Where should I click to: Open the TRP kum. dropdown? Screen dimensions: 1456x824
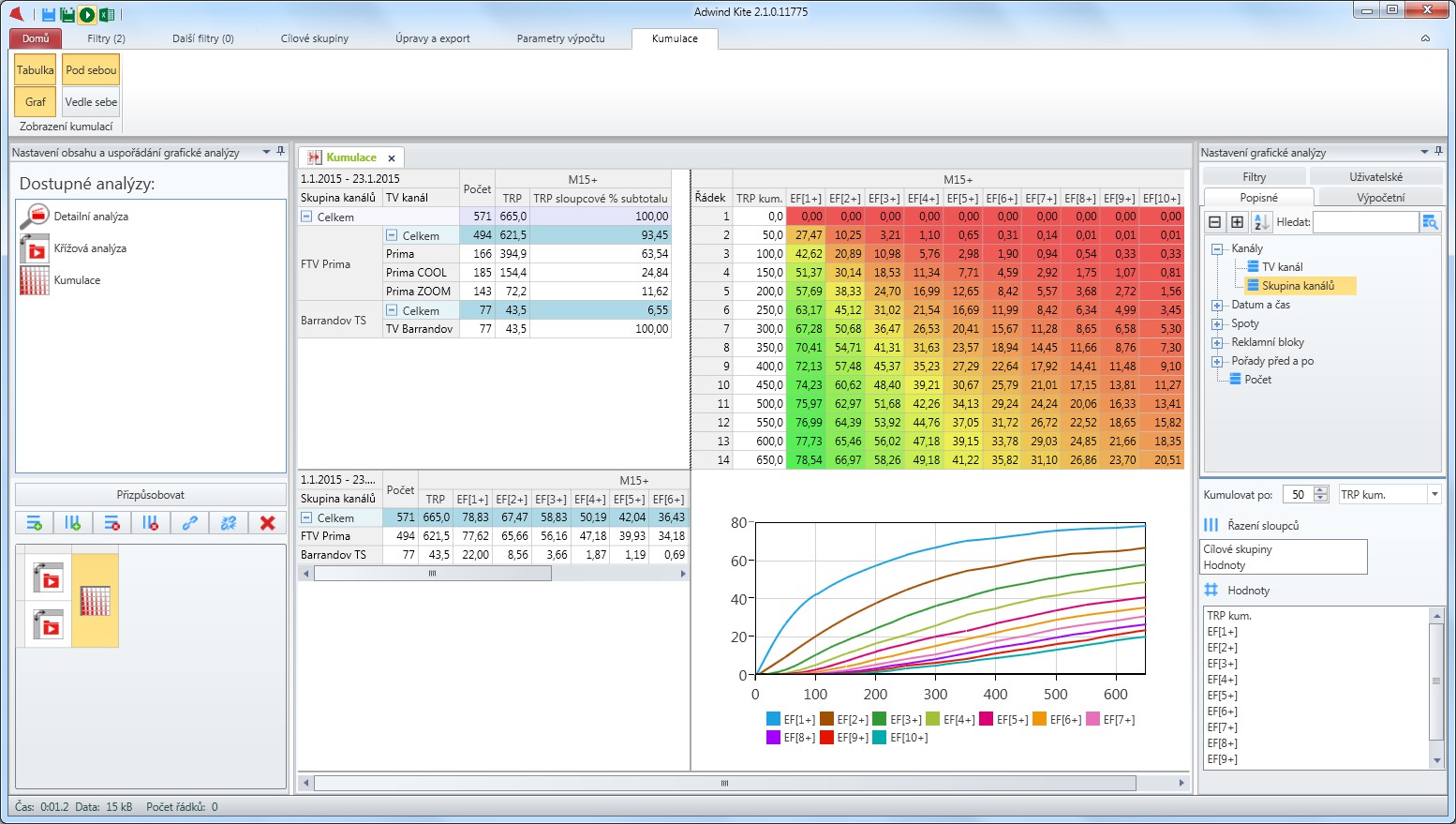[x=1434, y=494]
